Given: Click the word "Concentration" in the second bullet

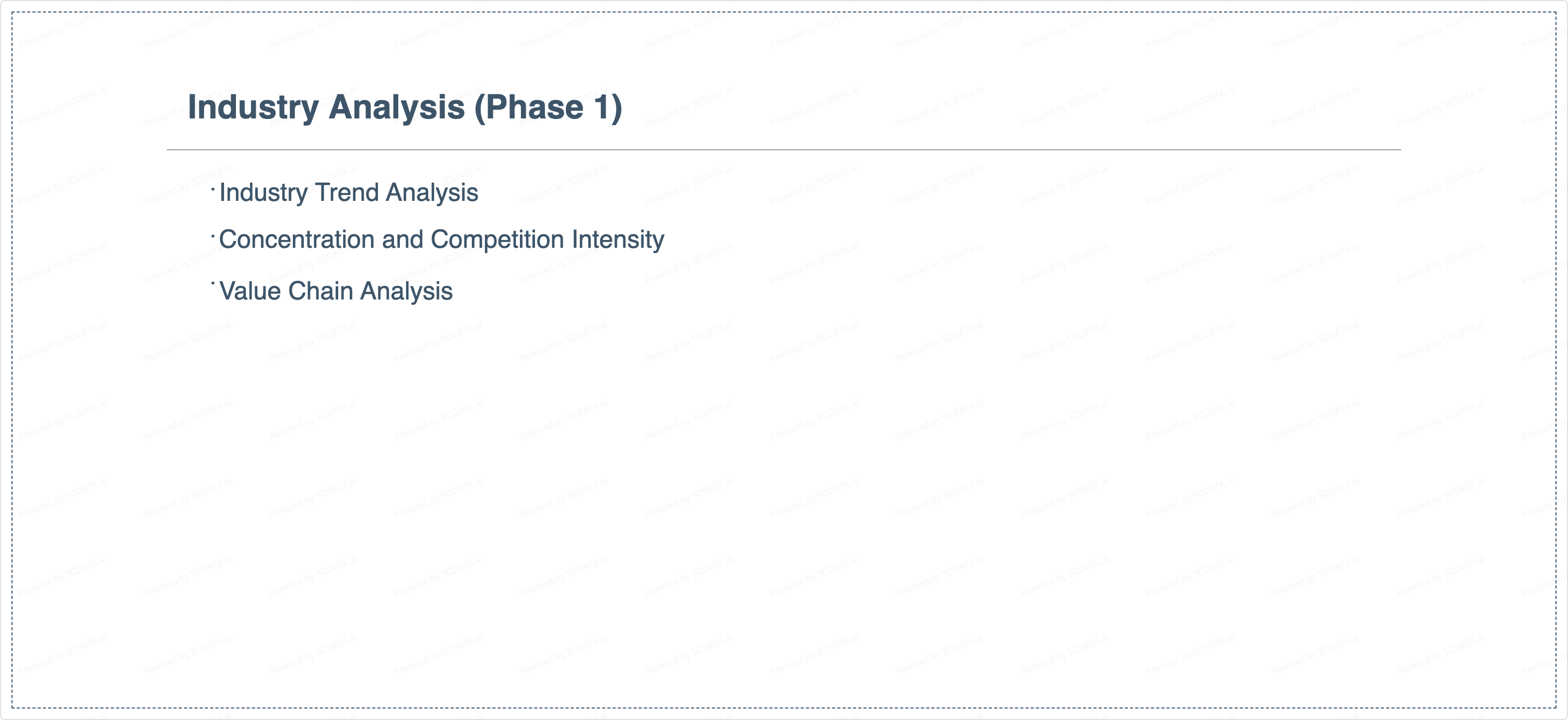Looking at the screenshot, I should point(296,240).
